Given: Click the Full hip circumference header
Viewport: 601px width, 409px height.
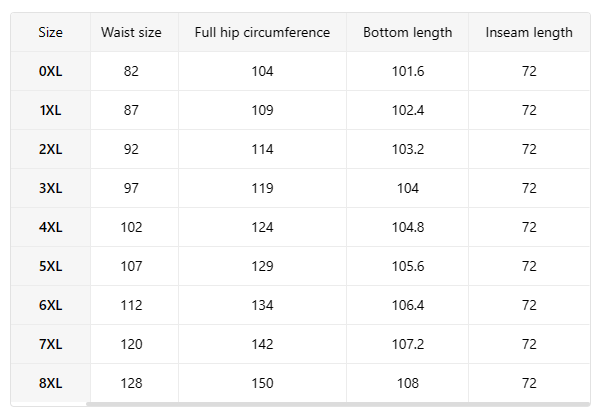Looking at the screenshot, I should (x=262, y=32).
